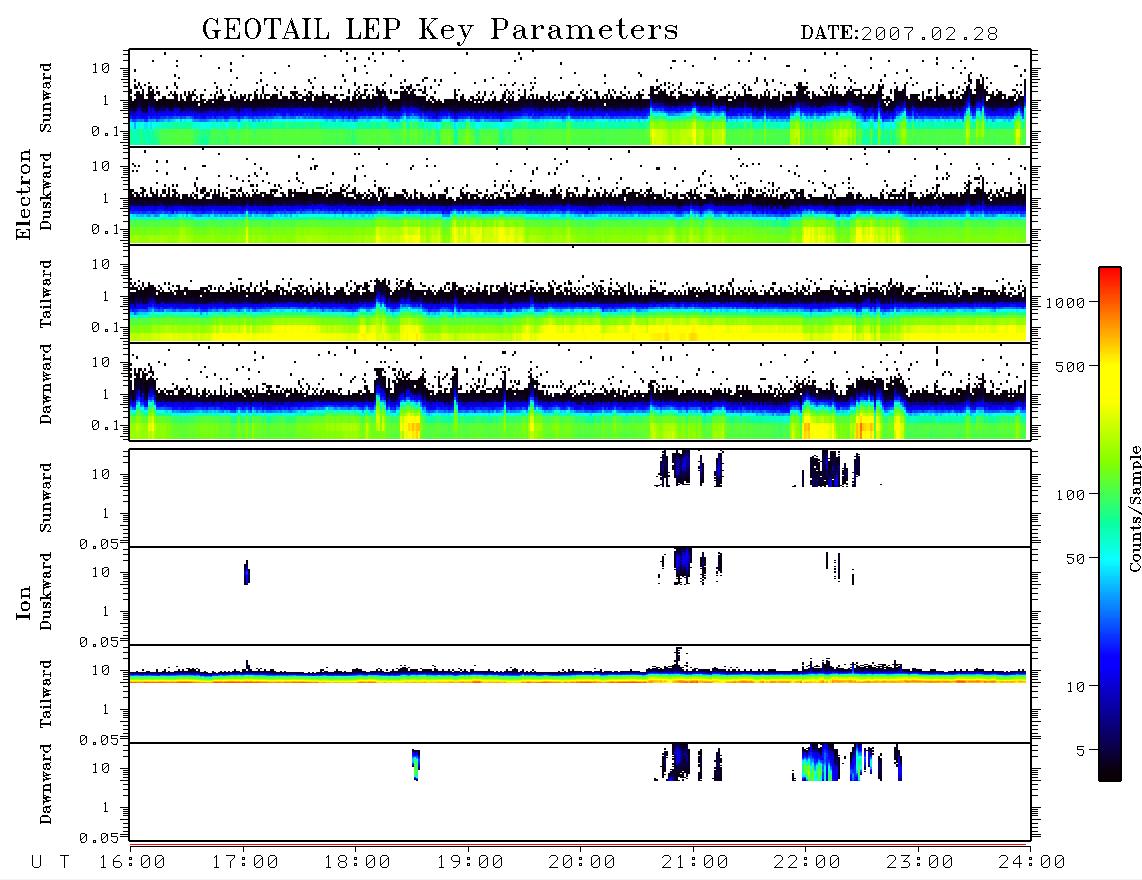Click the 24:00 time tick label
Image resolution: width=1142 pixels, height=880 pixels.
click(x=1032, y=862)
